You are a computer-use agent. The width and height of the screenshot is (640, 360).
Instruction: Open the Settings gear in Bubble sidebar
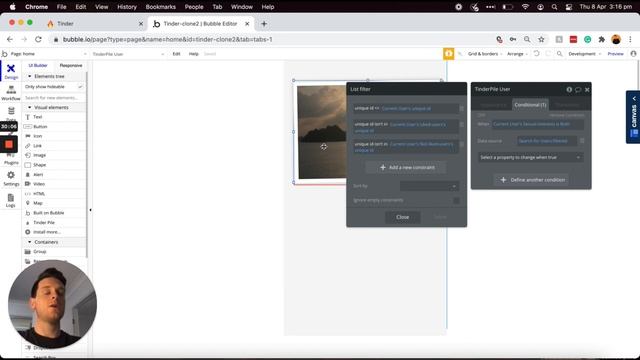tap(11, 178)
